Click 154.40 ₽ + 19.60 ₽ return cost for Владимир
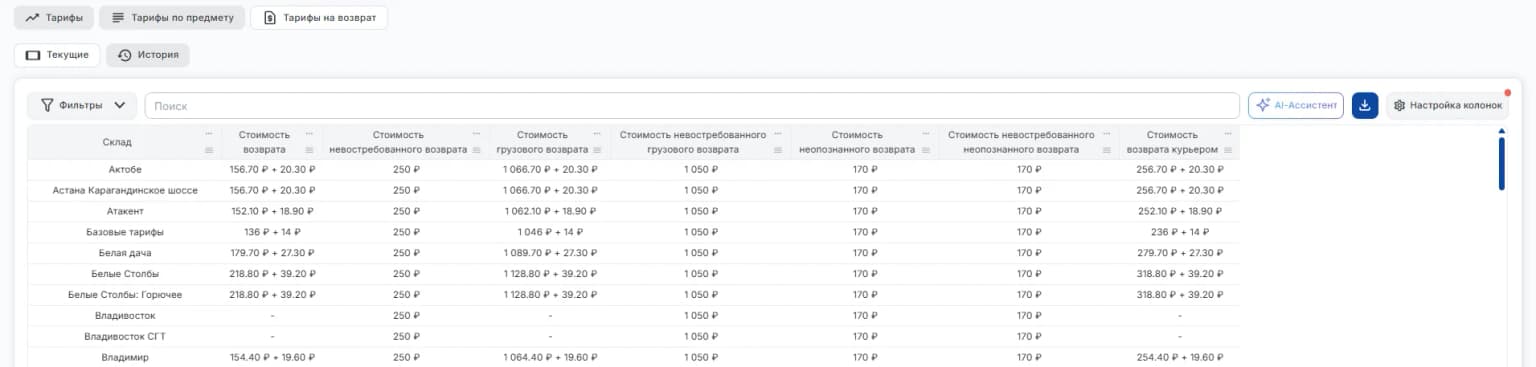 coord(273,357)
